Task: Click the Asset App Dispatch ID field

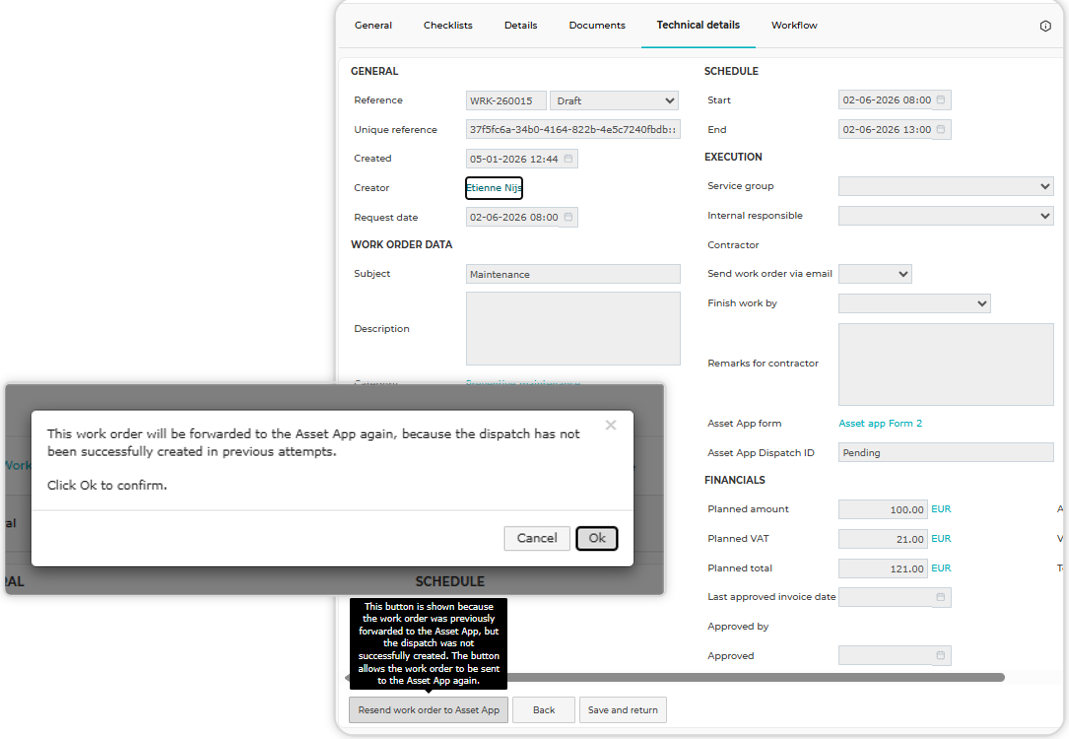Action: pos(946,453)
